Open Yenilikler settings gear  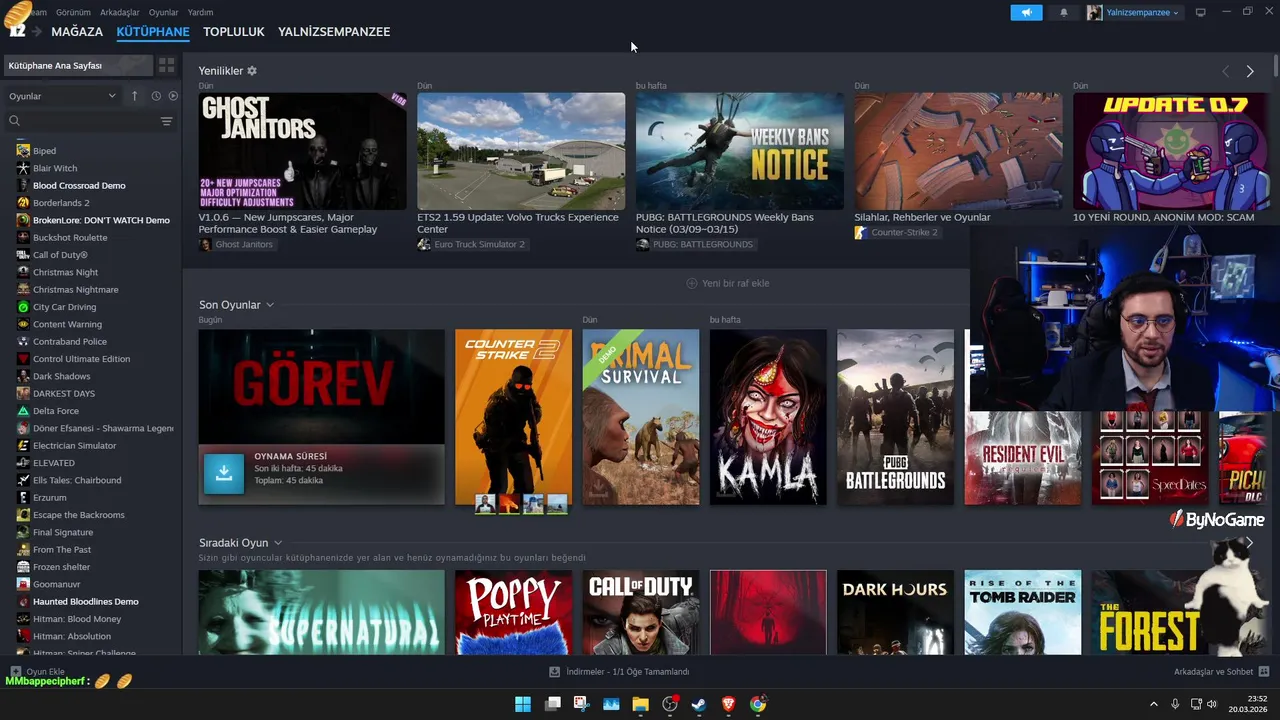tap(252, 71)
